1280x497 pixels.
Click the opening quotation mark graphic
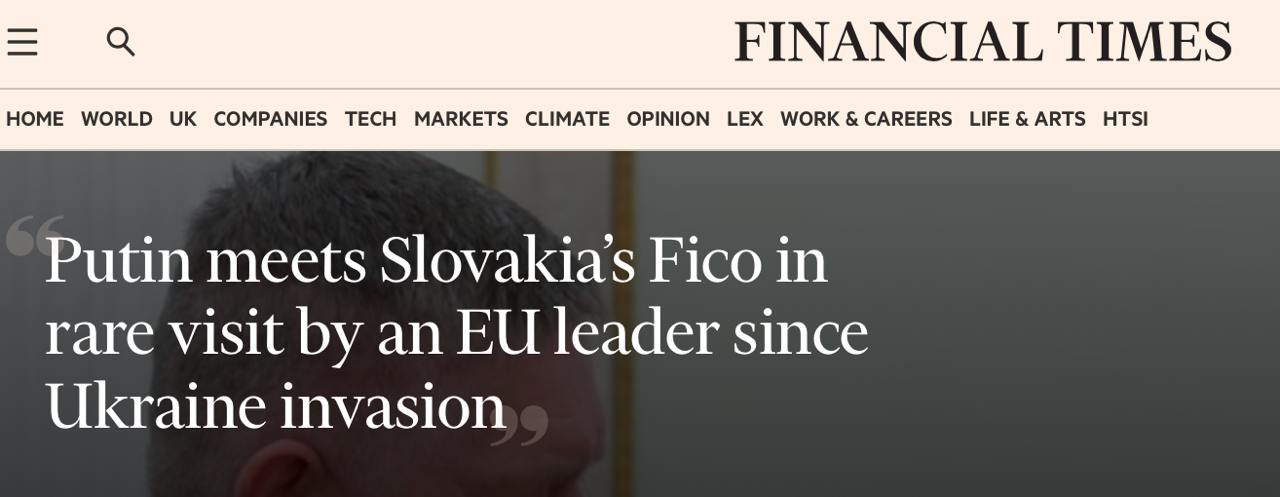click(x=34, y=236)
